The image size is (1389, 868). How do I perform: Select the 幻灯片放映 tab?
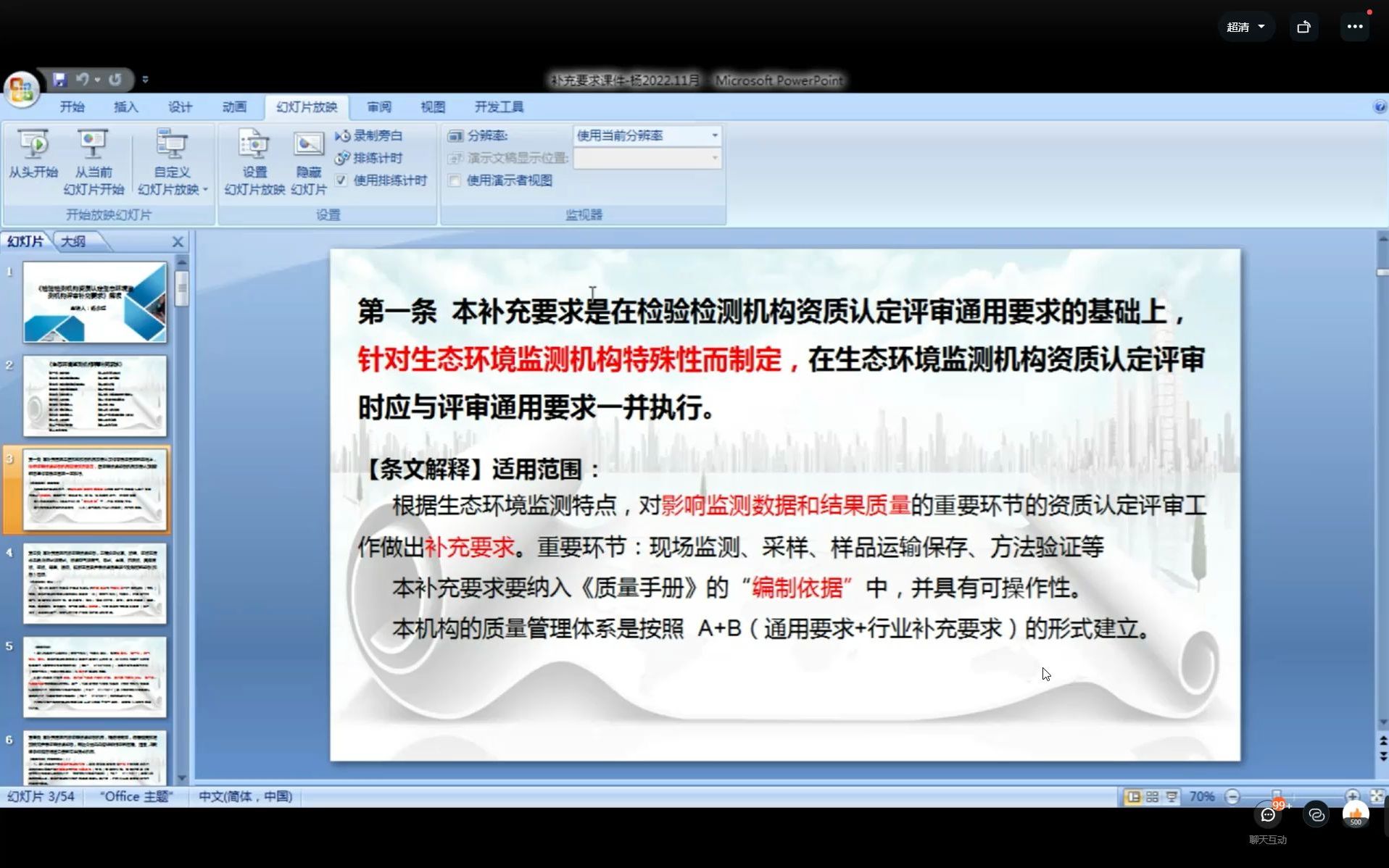coord(307,107)
